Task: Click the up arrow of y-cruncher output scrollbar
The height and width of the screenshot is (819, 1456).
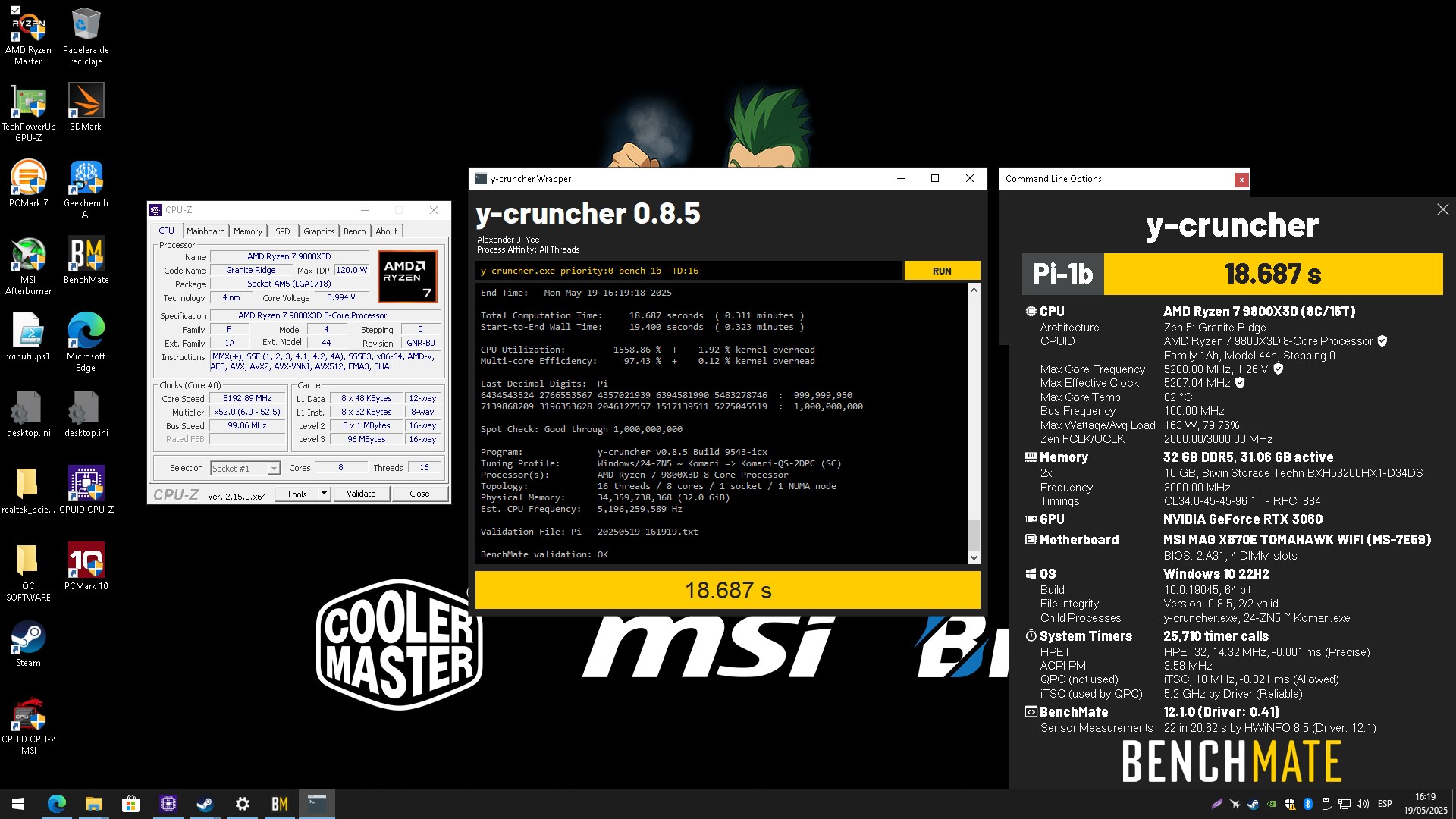Action: coord(974,290)
